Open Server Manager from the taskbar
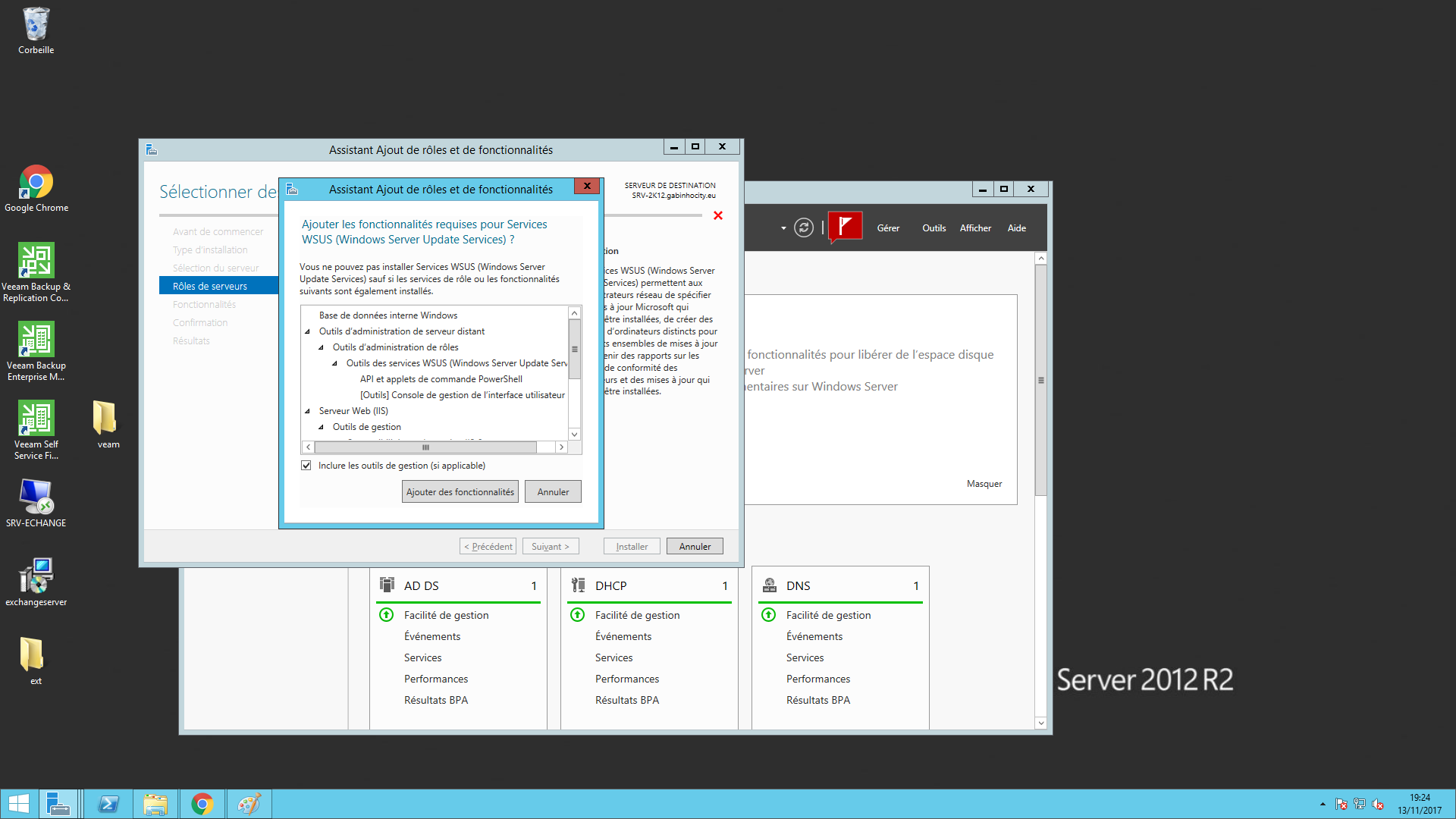This screenshot has width=1456, height=819. point(58,804)
